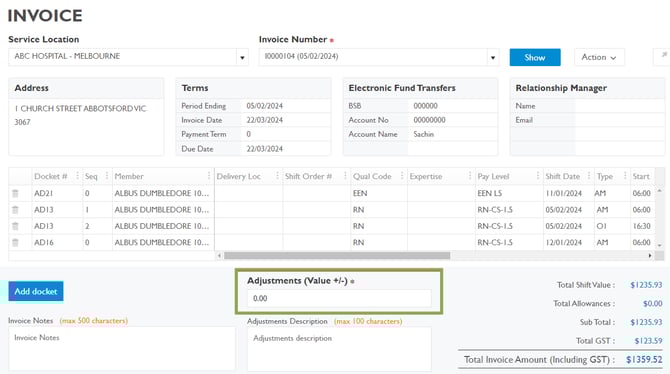Click trash icon for AD13 row with Seq 2
670x374 pixels.
15,226
